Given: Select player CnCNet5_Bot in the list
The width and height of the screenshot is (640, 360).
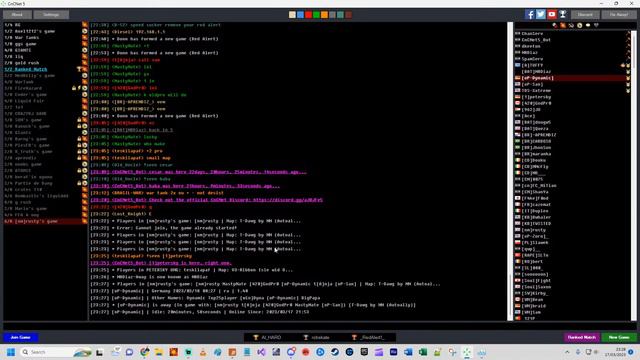Looking at the screenshot, I should (572, 40).
